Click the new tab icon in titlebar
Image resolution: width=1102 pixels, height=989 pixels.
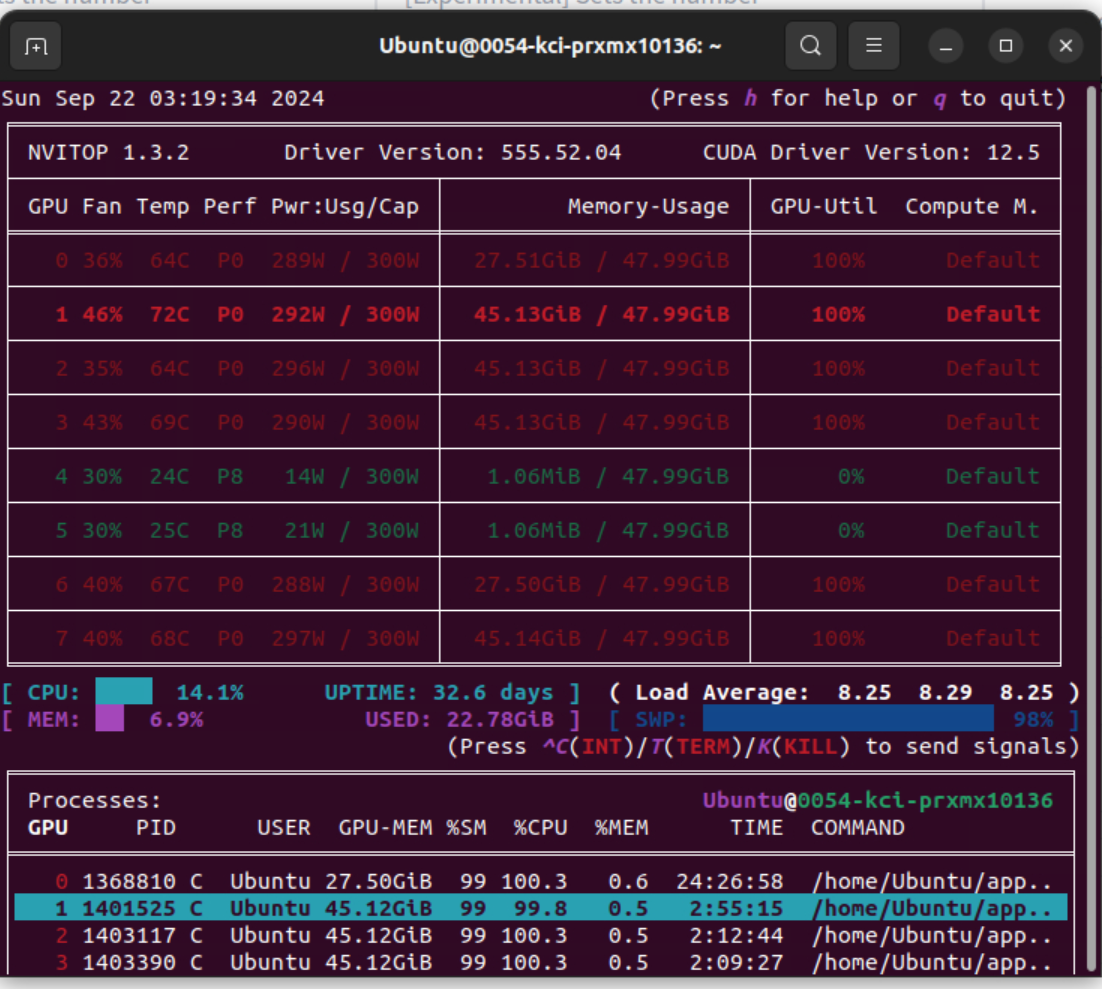coord(36,47)
